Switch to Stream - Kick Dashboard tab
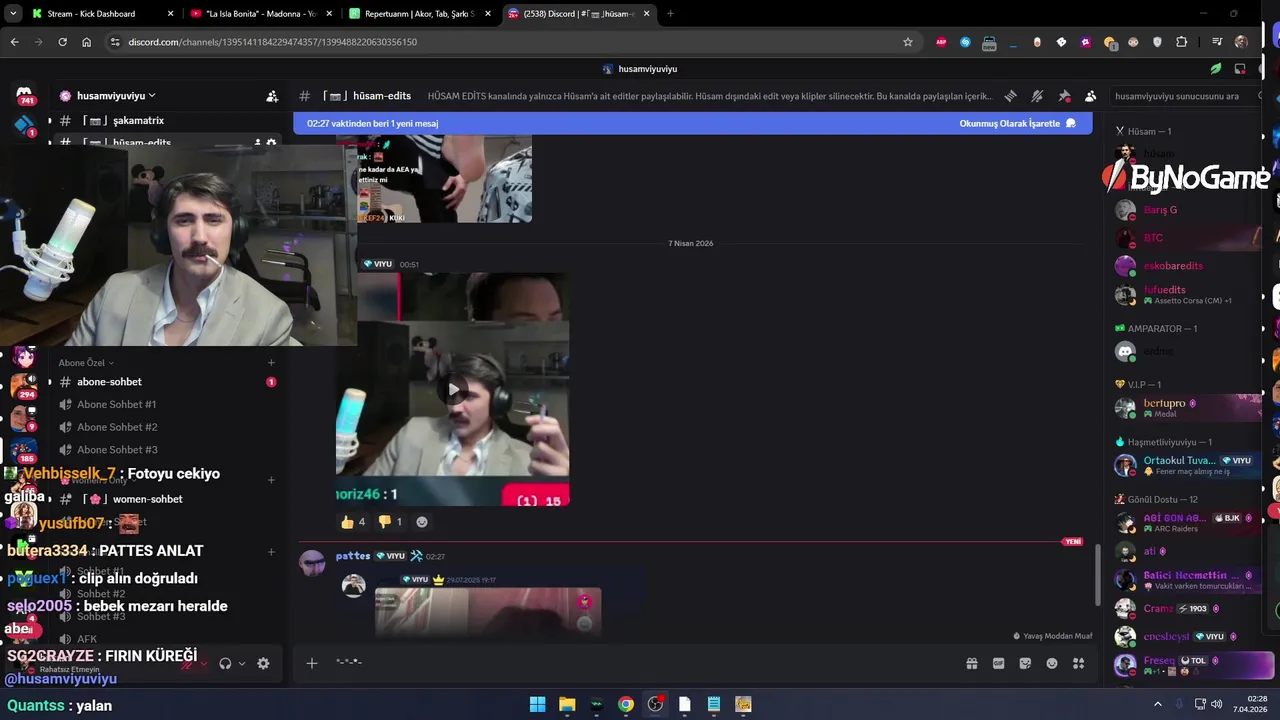The height and width of the screenshot is (720, 1280). [102, 14]
